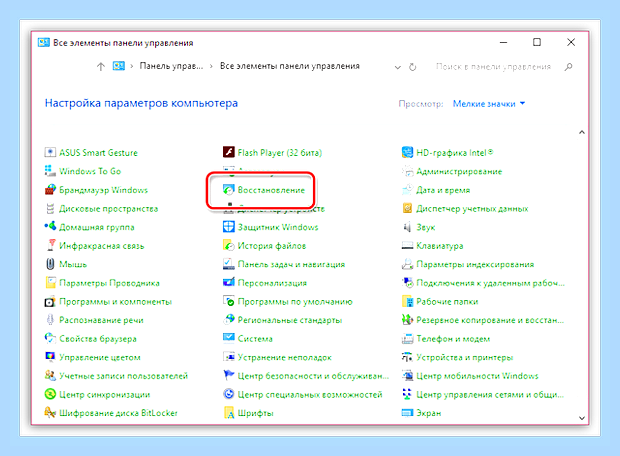The image size is (620, 456).
Task: Click the Программы по умолчанию icon
Action: pos(229,301)
